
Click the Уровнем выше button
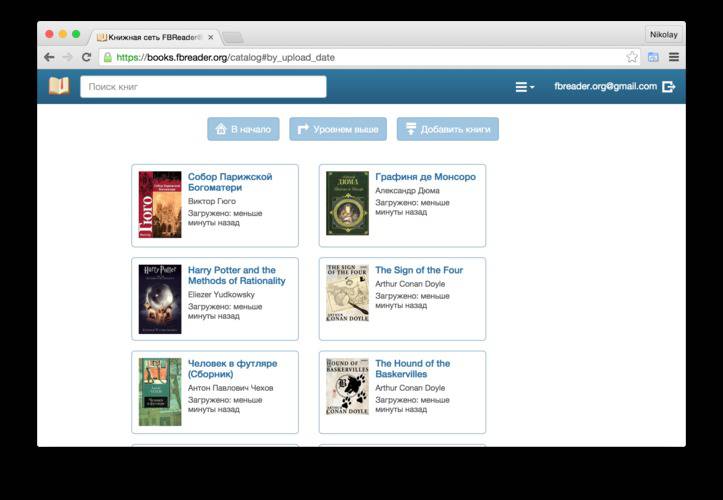point(337,129)
